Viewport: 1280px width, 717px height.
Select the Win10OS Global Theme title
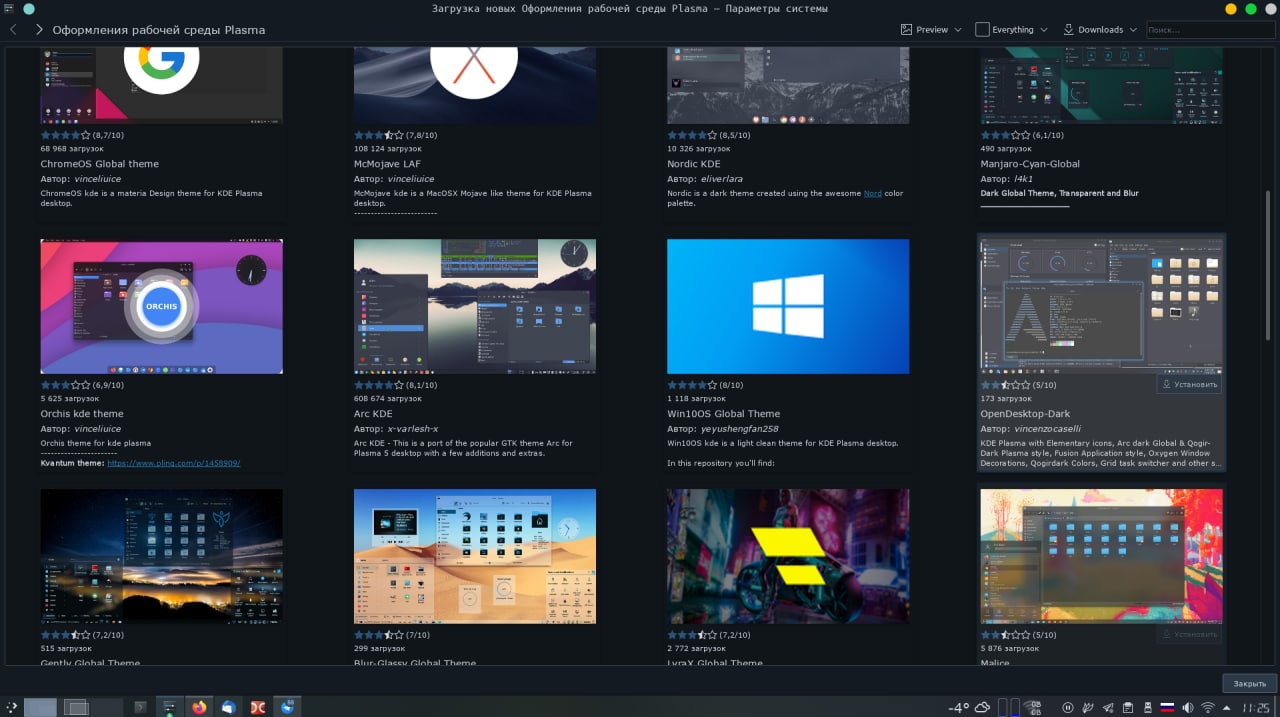click(x=723, y=413)
